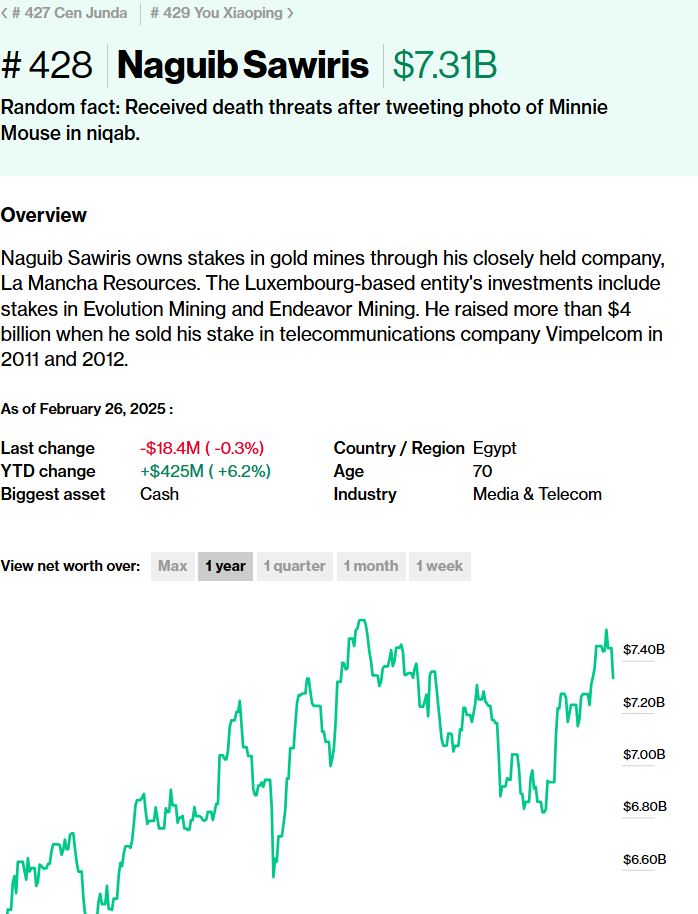Click the left chevron before # 427

coord(5,13)
